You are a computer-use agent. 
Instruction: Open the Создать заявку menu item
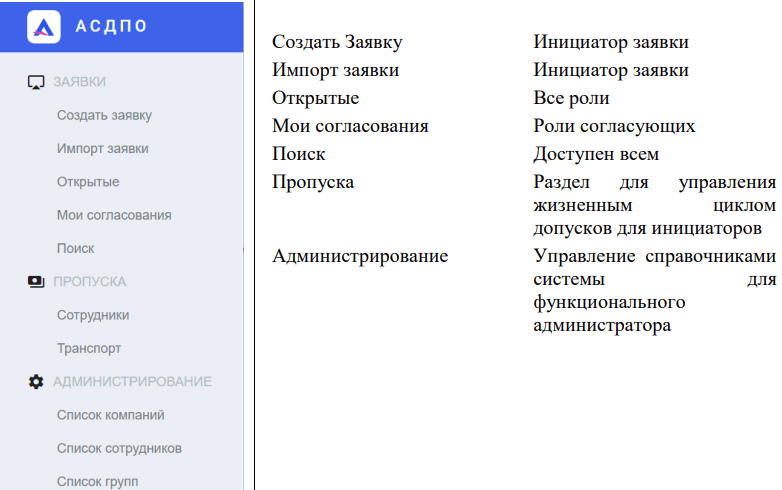[104, 115]
